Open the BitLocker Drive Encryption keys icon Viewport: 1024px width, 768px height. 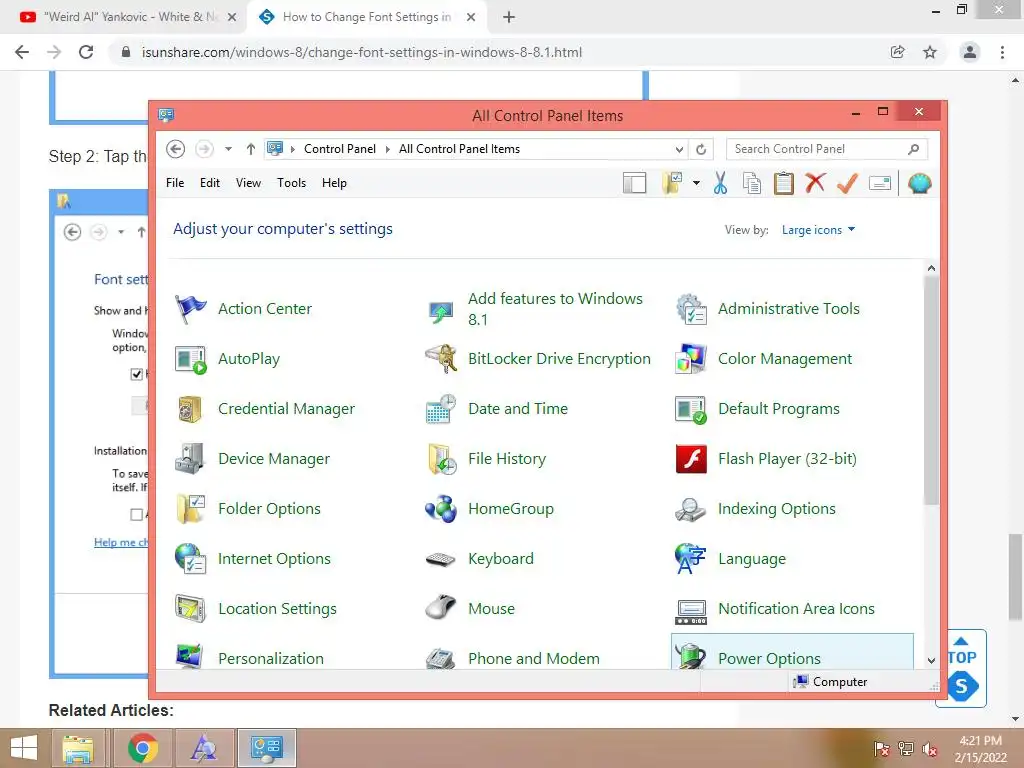[x=441, y=359]
